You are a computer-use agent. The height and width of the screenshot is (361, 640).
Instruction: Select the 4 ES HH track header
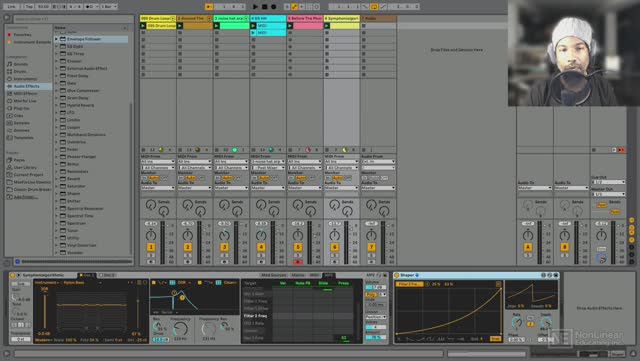click(268, 18)
